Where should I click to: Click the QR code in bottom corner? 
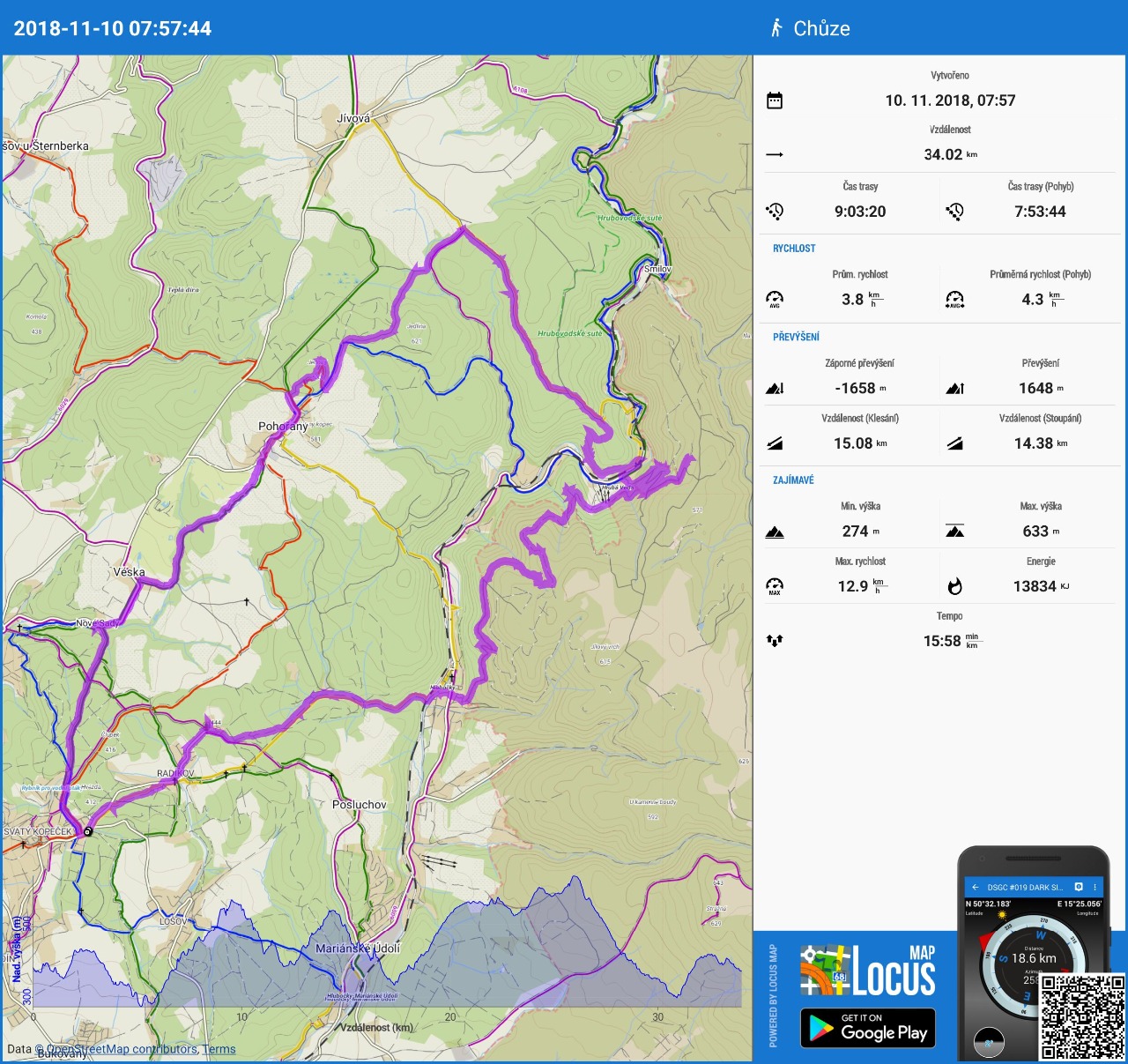(1082, 1016)
